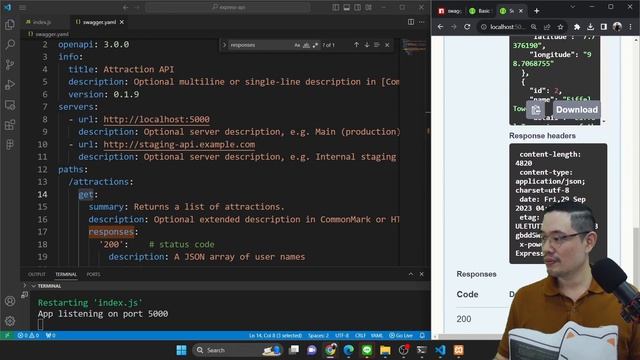
Task: Open the Extensions view in VS Code
Action: (x=10, y=125)
